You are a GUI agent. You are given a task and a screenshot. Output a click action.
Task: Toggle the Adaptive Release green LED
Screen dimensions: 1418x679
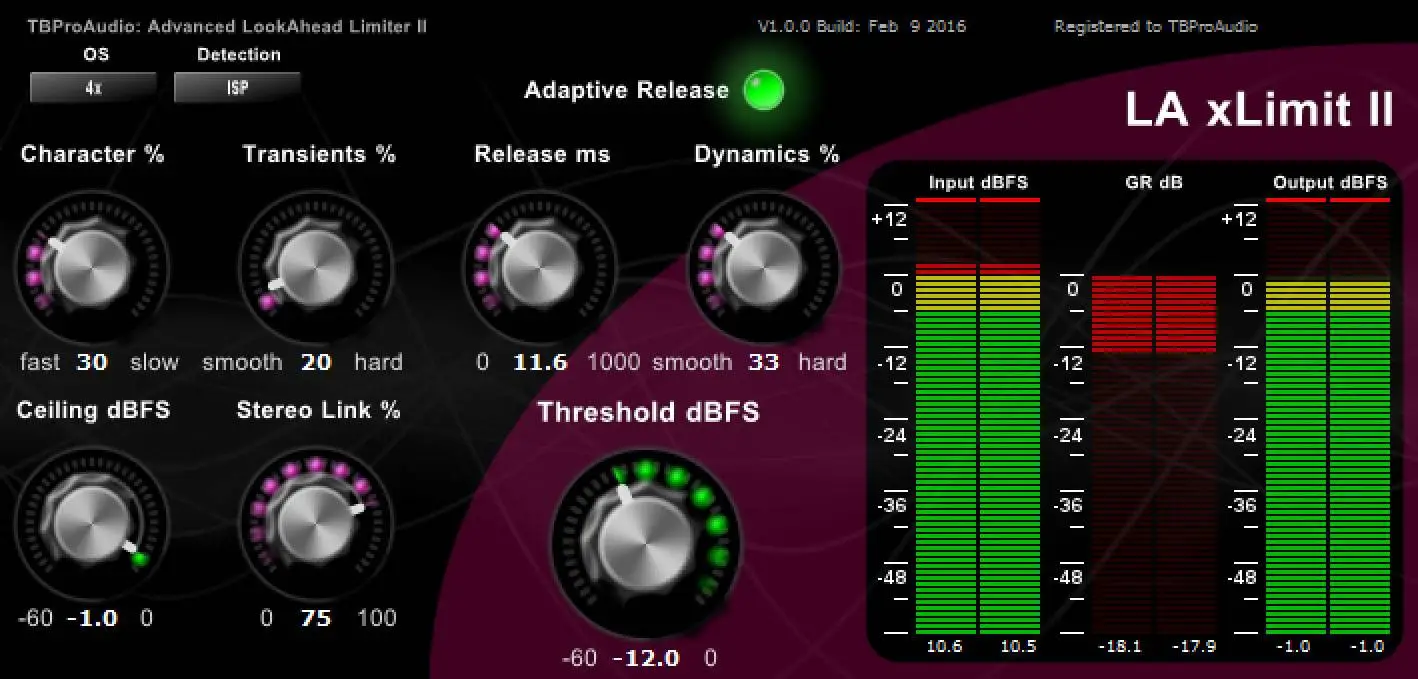click(764, 91)
